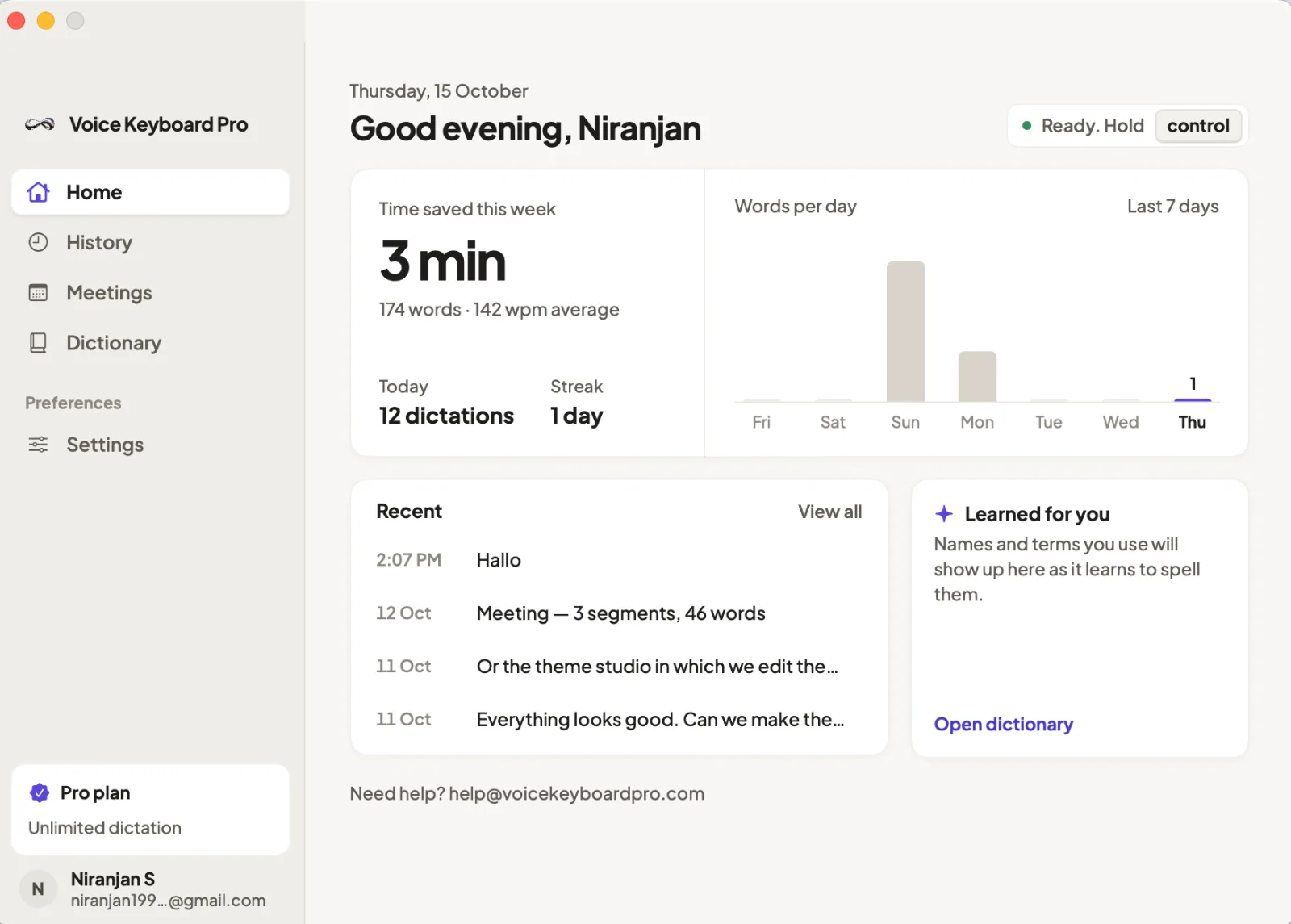Click the niranjan199…@gmail.com email text
The image size is (1291, 924).
[x=168, y=901]
